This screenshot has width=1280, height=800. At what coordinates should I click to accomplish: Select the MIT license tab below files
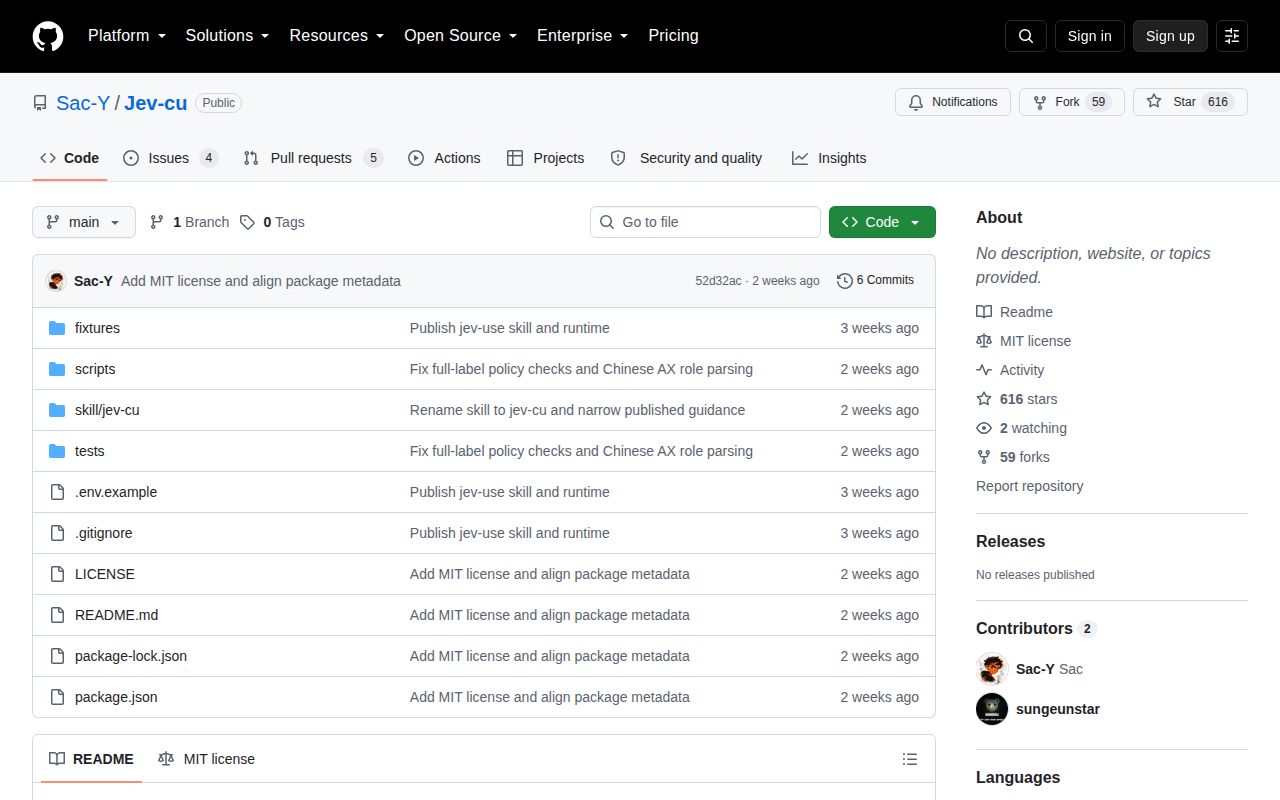pos(206,759)
